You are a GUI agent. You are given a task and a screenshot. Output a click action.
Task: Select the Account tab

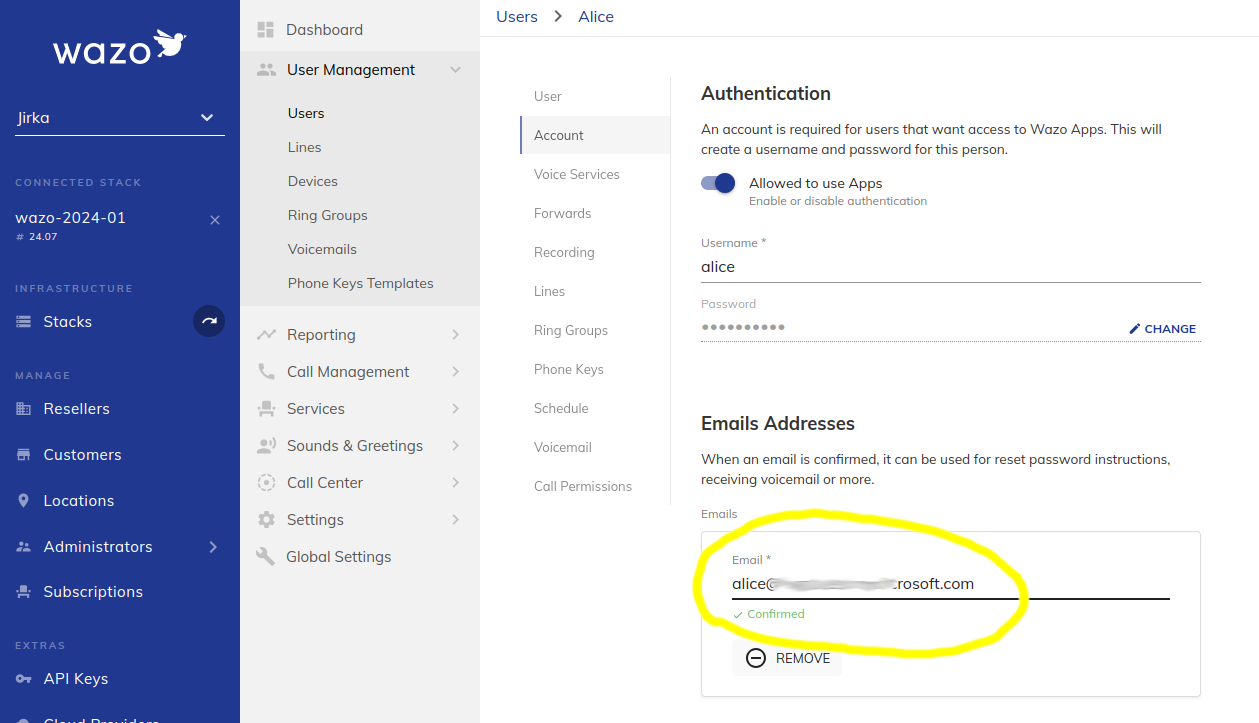[595, 135]
